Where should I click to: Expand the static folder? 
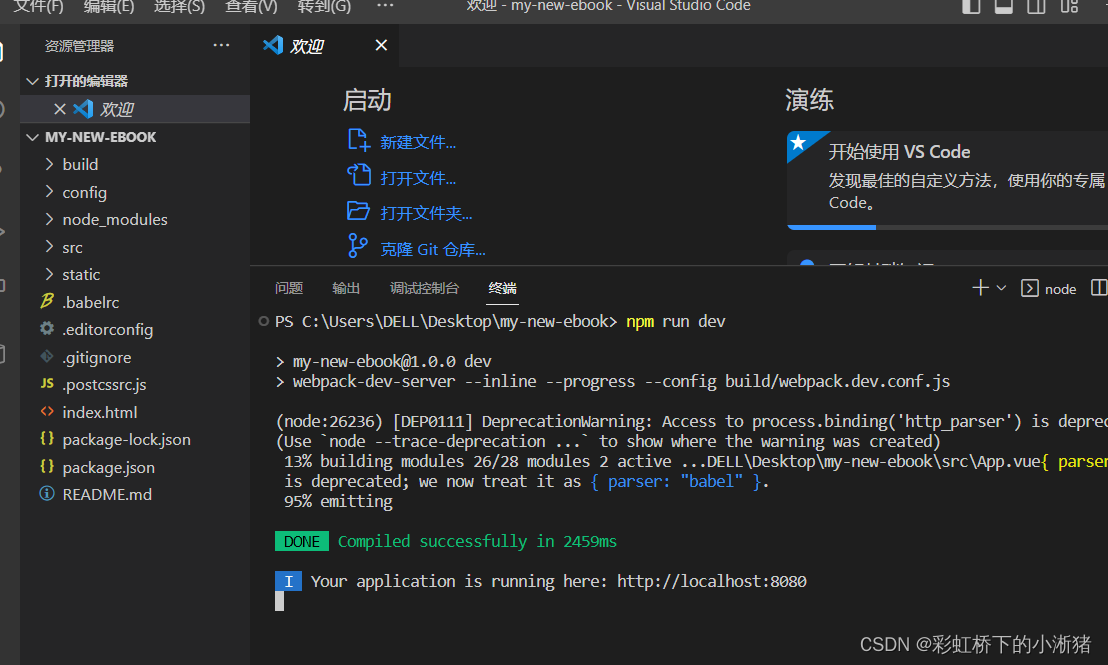coord(135,274)
